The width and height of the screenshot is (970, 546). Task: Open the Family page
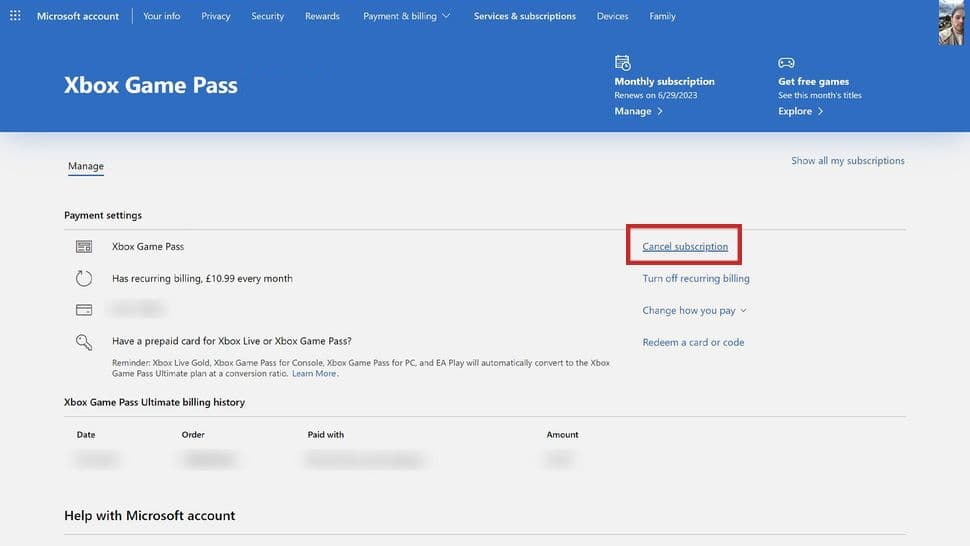(x=663, y=16)
